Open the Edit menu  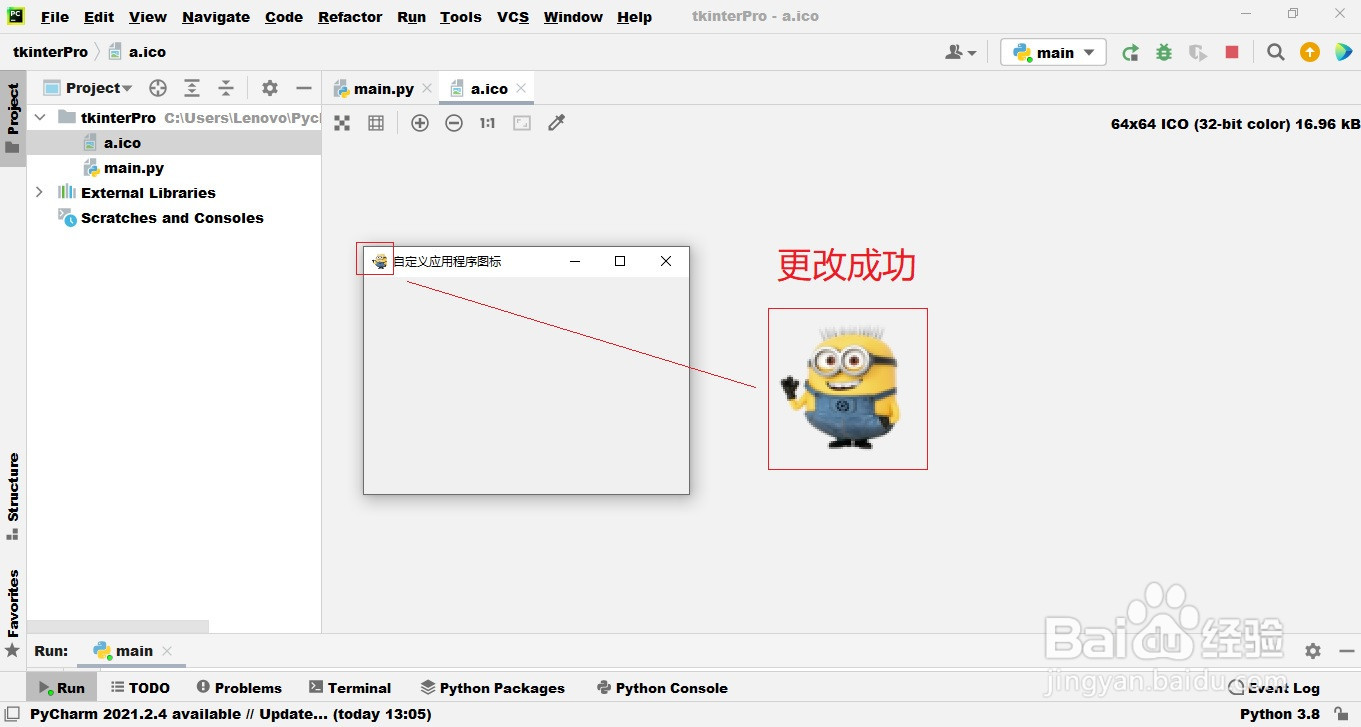[x=99, y=17]
